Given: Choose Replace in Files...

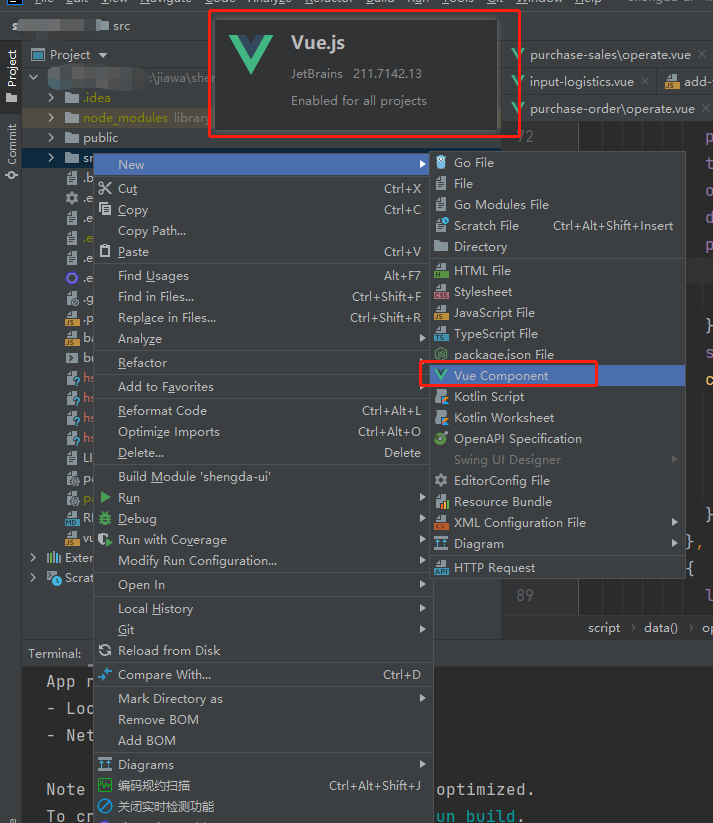Looking at the screenshot, I should 263,318.
